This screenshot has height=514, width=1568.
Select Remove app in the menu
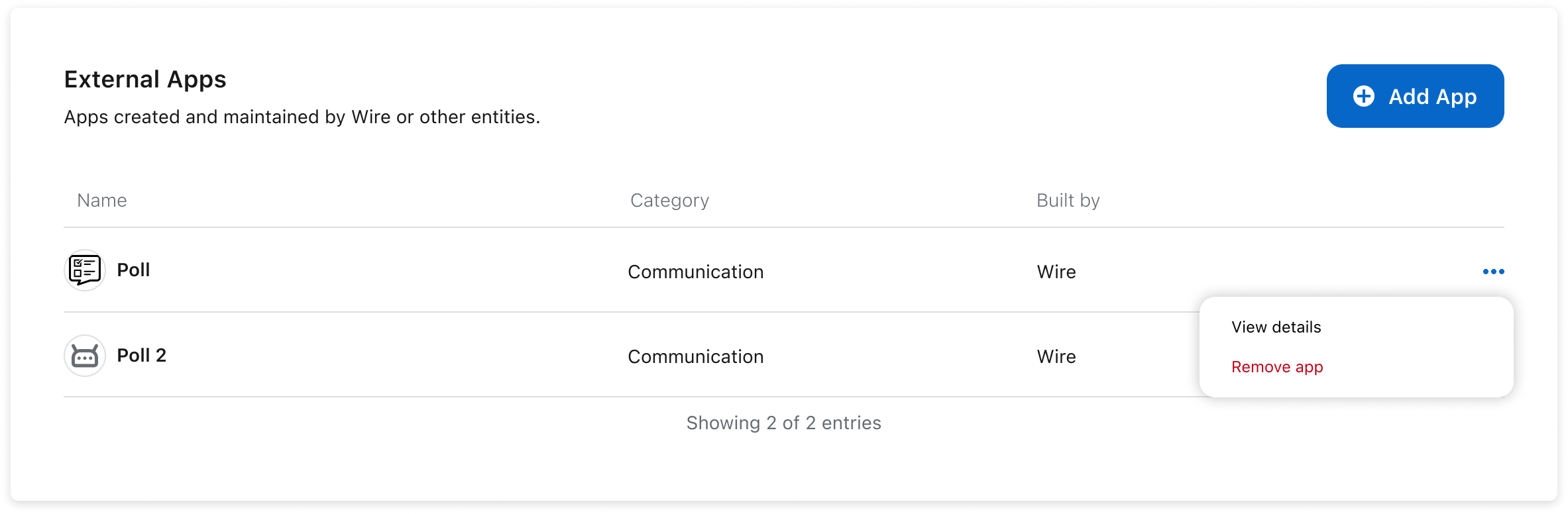[1276, 367]
